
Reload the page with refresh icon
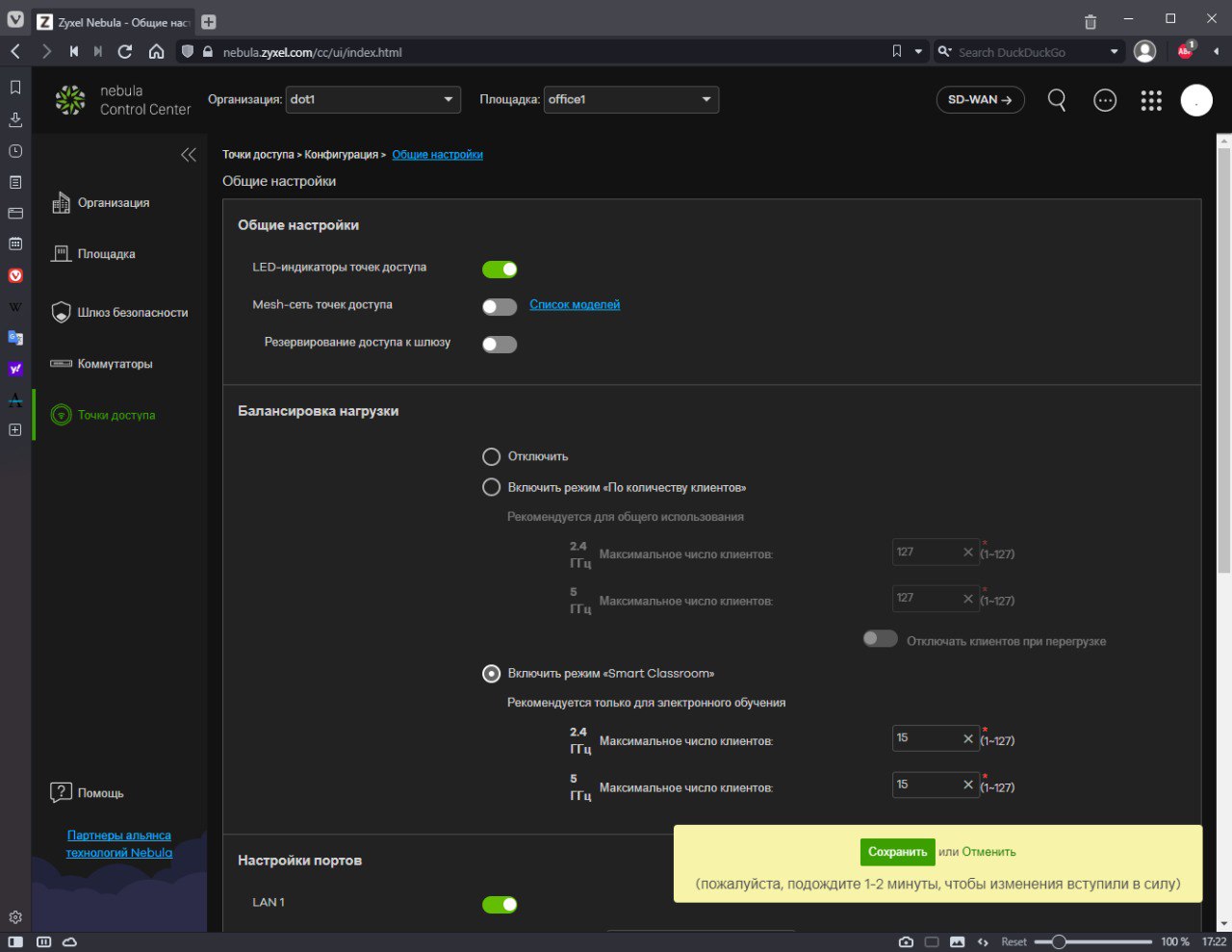125,52
